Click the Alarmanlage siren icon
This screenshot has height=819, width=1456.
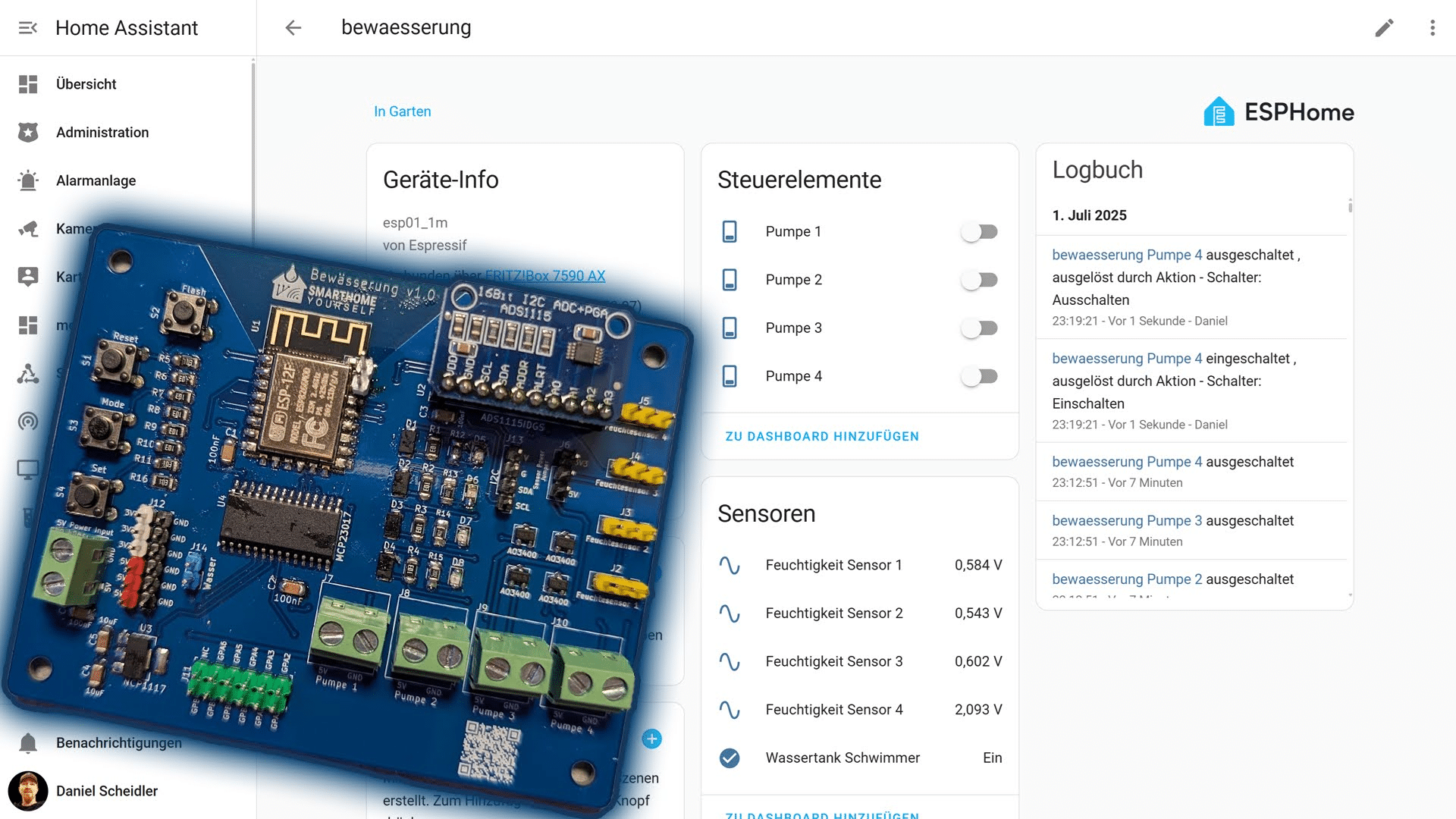pyautogui.click(x=28, y=180)
